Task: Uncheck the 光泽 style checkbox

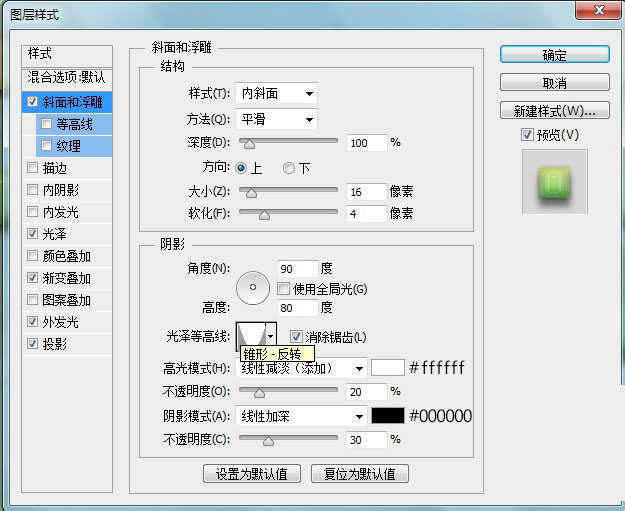Action: point(32,233)
